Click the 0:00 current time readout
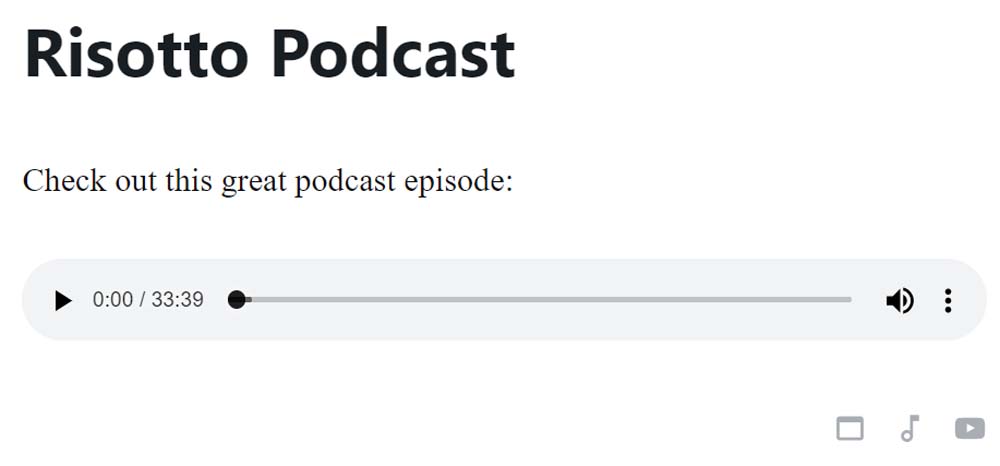Screen dimensions: 1000x466 pos(113,300)
